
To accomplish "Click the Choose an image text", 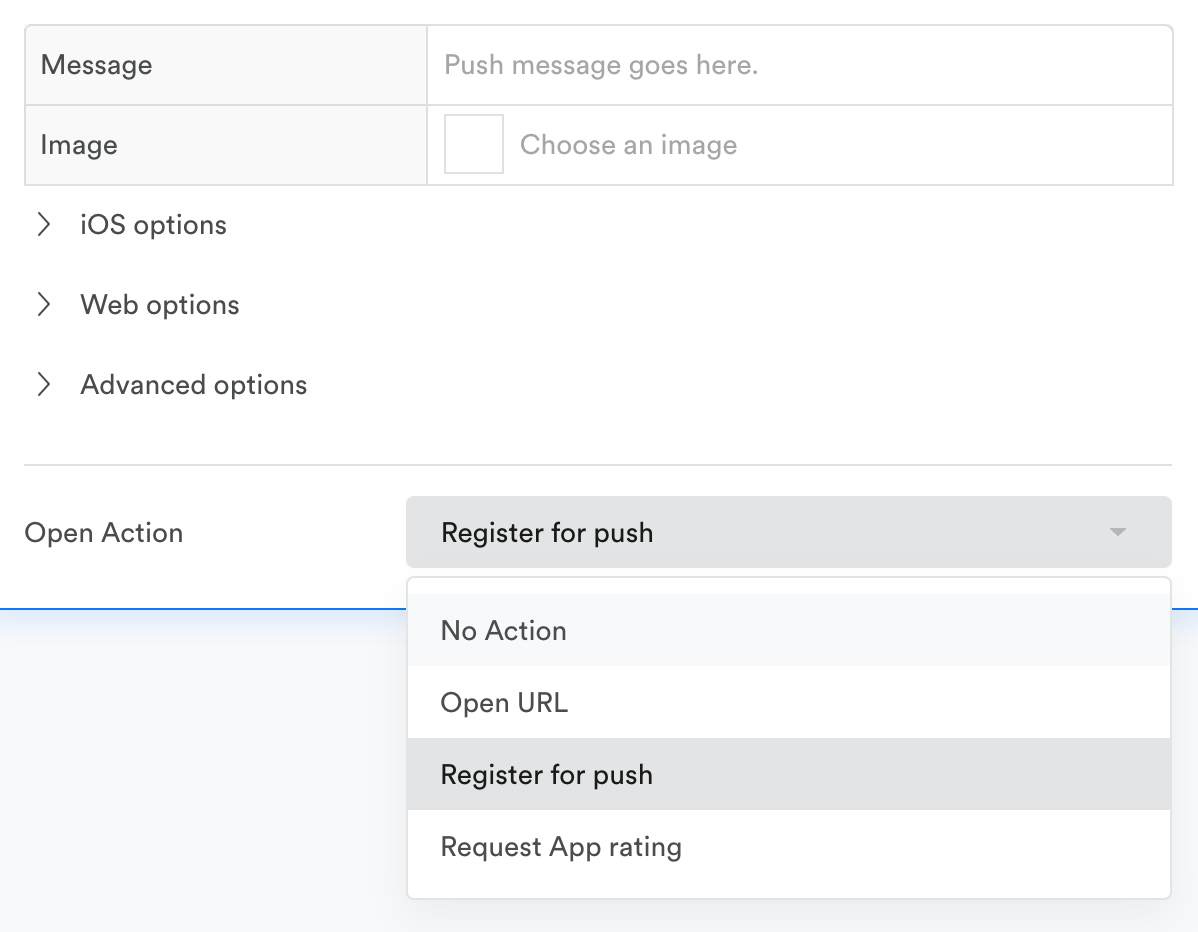I will tap(628, 145).
